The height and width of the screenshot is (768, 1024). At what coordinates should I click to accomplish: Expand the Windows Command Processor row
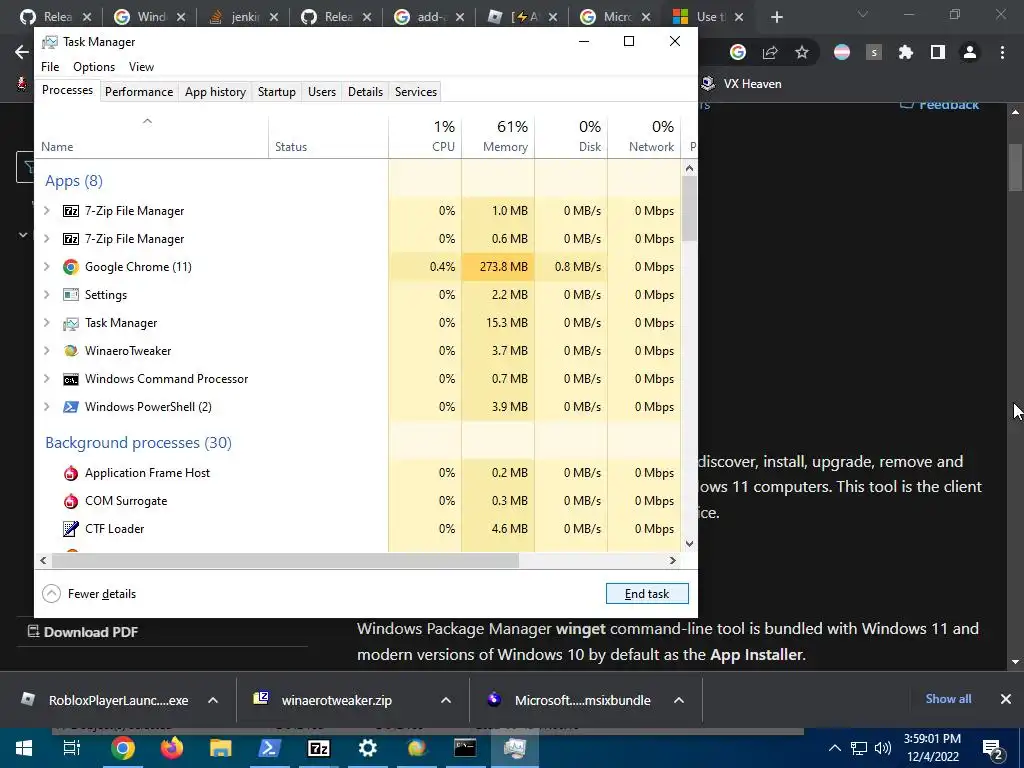coord(46,379)
